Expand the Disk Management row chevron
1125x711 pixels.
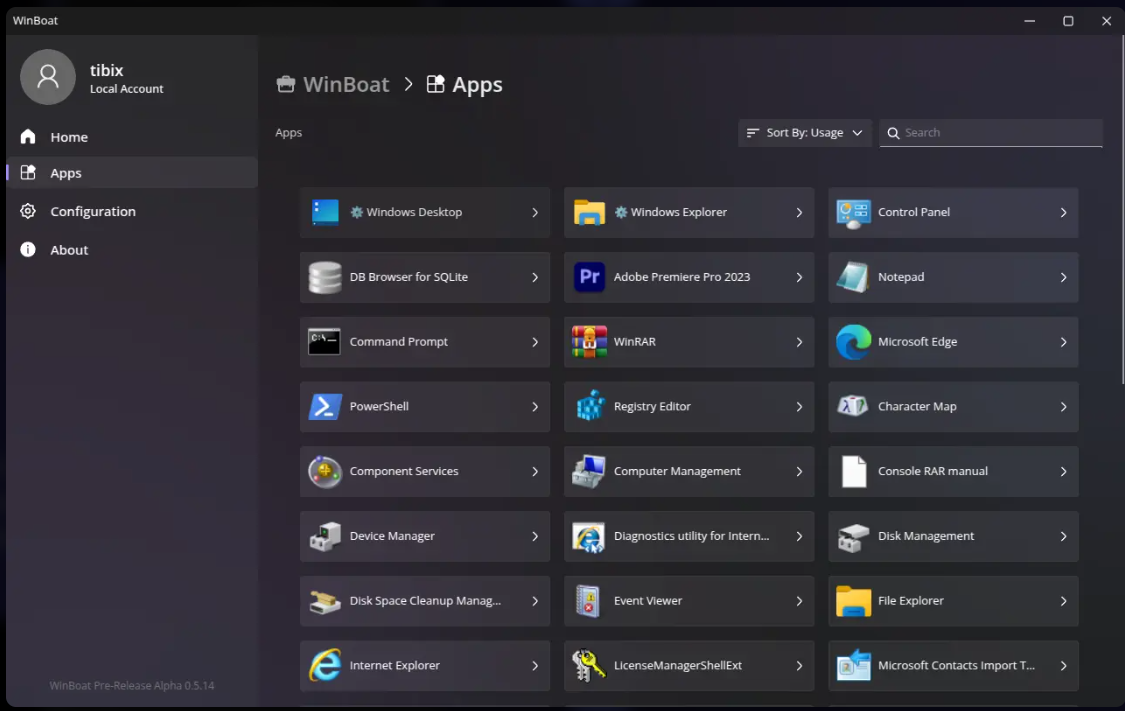(1063, 537)
